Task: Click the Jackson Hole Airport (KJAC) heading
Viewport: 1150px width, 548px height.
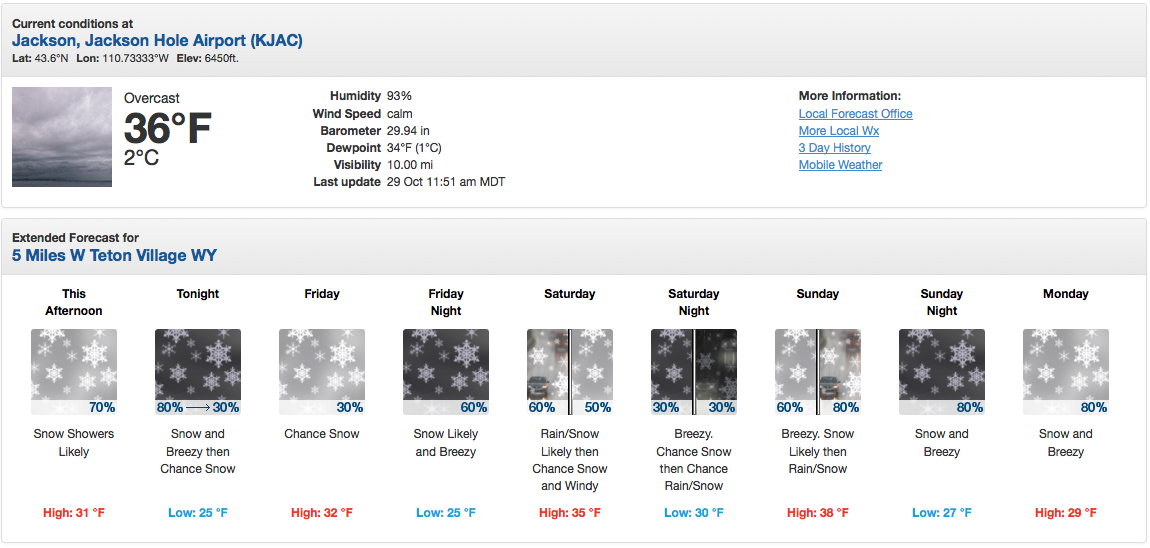Action: (157, 40)
